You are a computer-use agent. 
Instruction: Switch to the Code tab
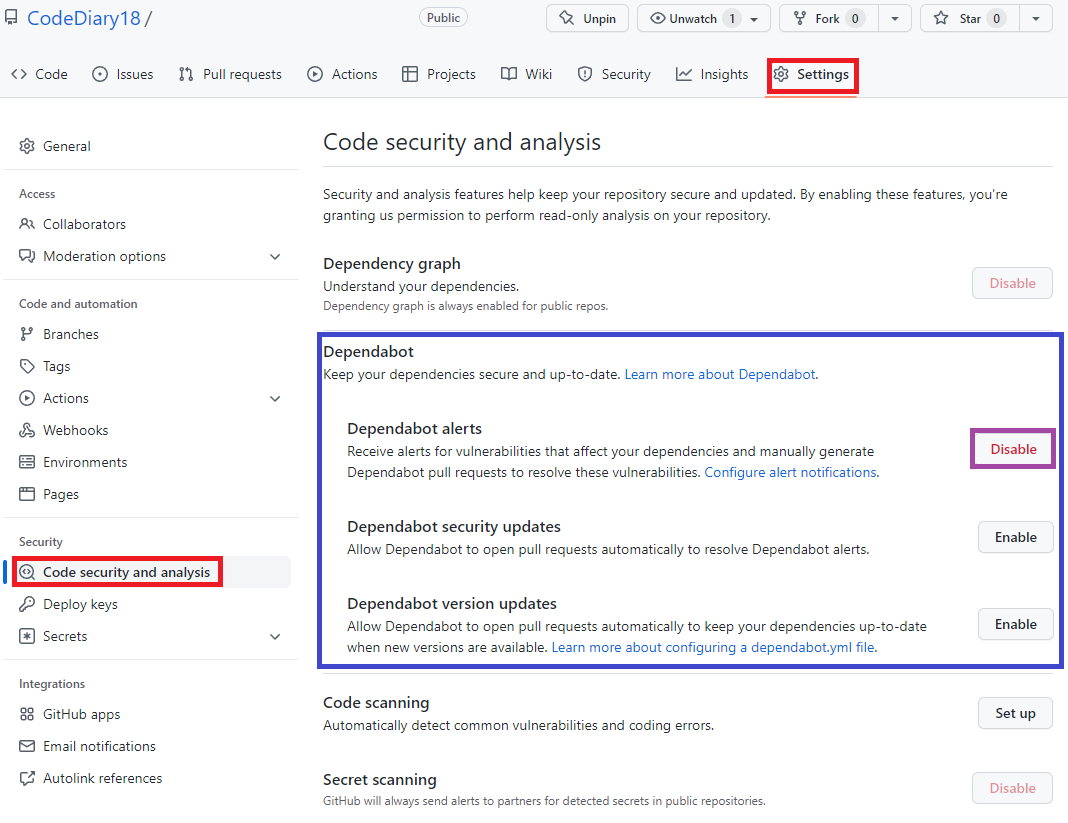click(40, 74)
